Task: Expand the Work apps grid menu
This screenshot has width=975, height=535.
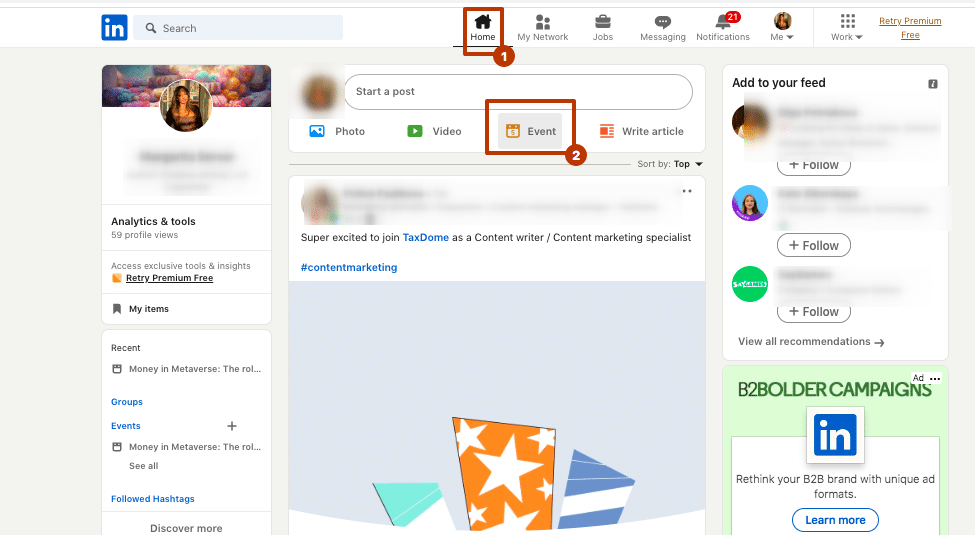Action: pyautogui.click(x=847, y=29)
